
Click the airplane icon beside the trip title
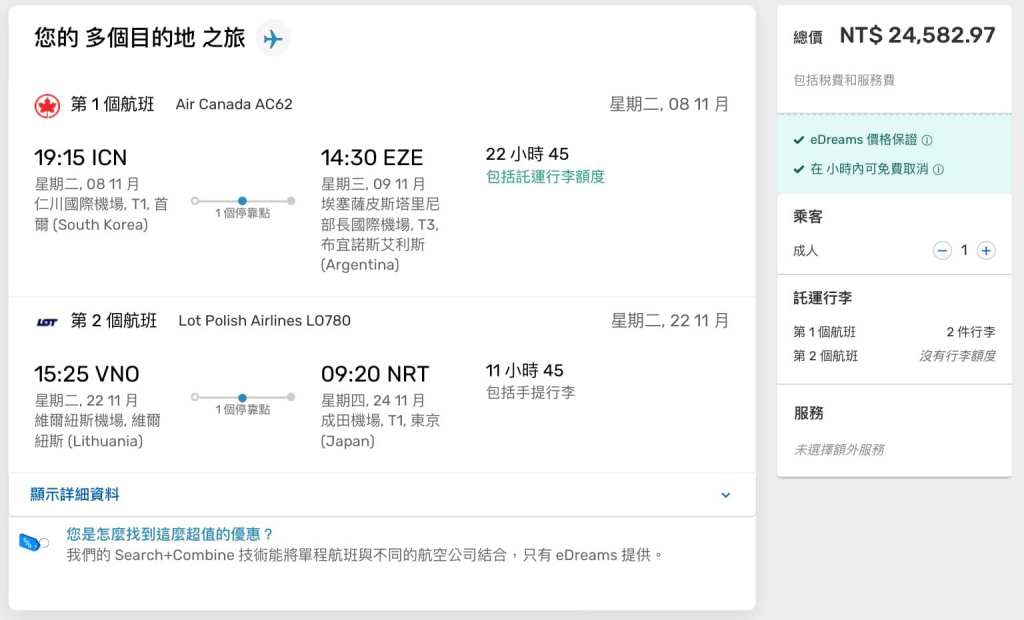pos(272,39)
